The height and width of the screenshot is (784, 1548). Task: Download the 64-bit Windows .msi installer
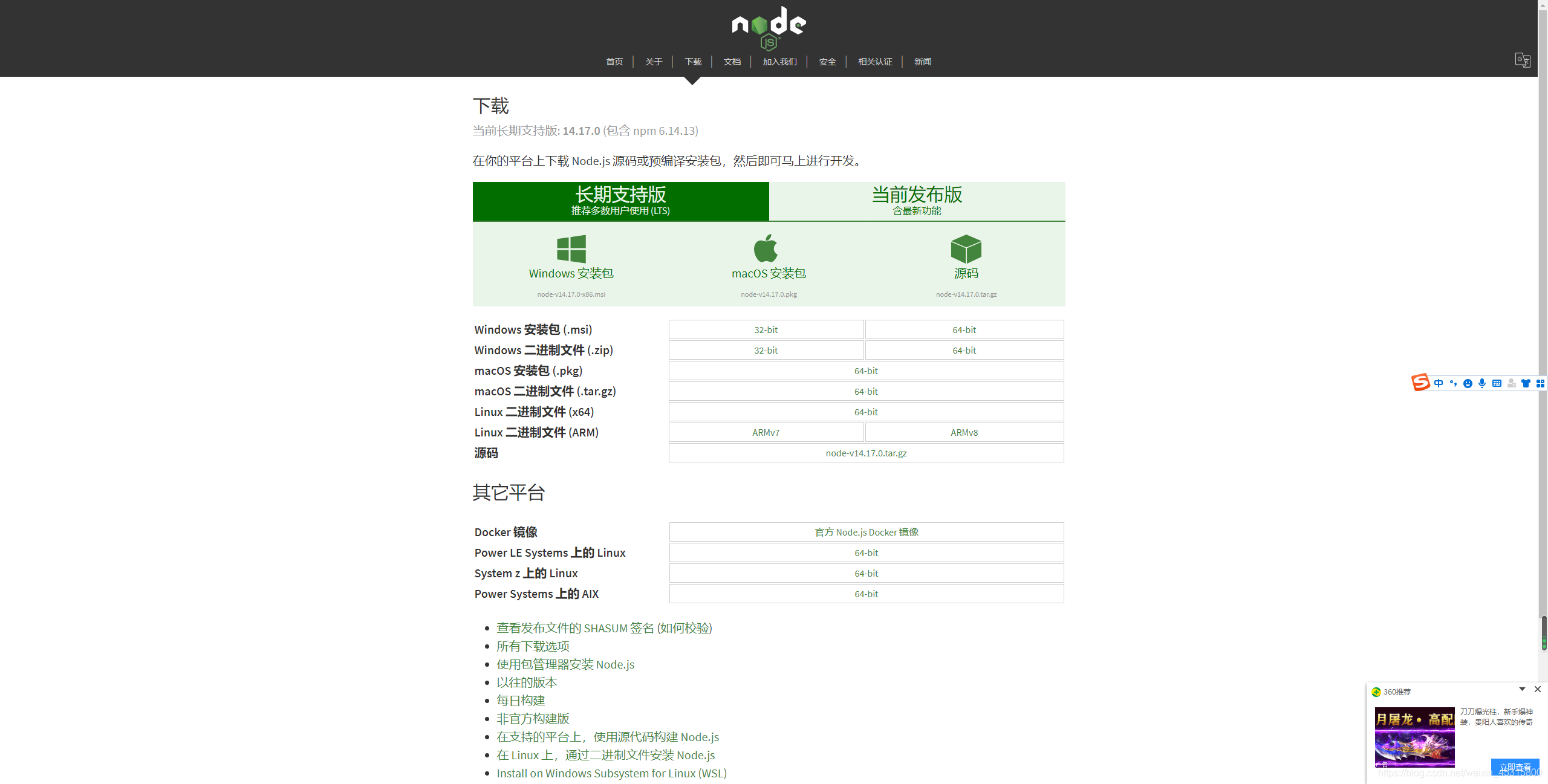pyautogui.click(x=964, y=329)
